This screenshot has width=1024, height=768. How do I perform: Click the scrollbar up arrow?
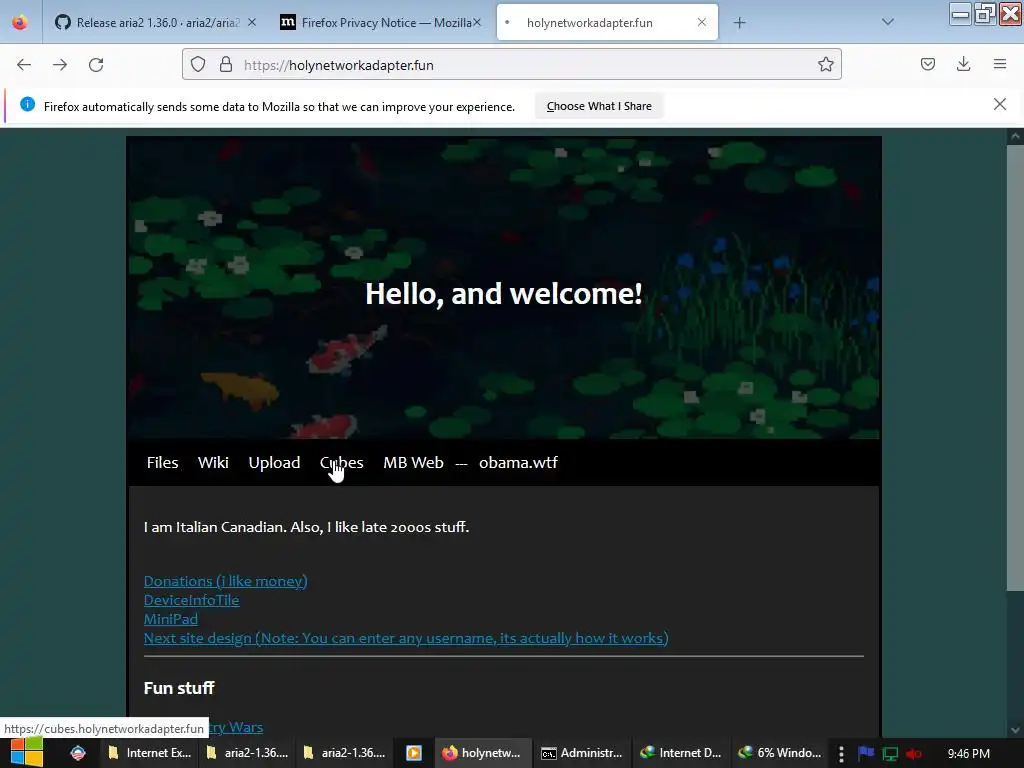click(x=1014, y=136)
